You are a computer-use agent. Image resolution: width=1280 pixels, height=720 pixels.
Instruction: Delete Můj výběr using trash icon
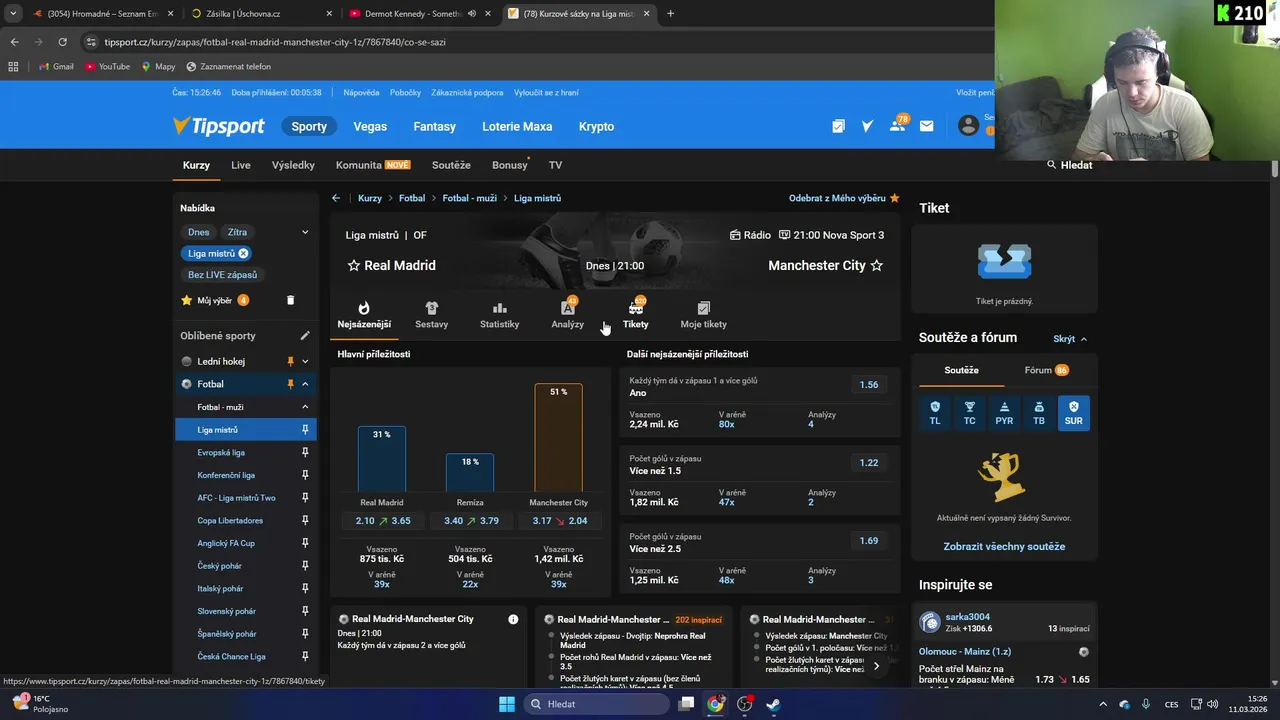tap(290, 300)
